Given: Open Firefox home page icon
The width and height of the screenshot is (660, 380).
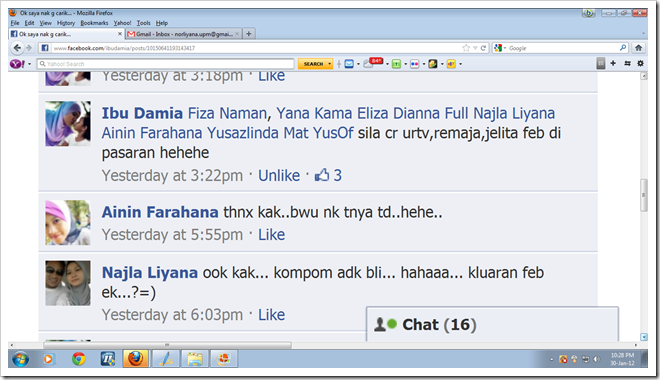Looking at the screenshot, I should point(638,48).
